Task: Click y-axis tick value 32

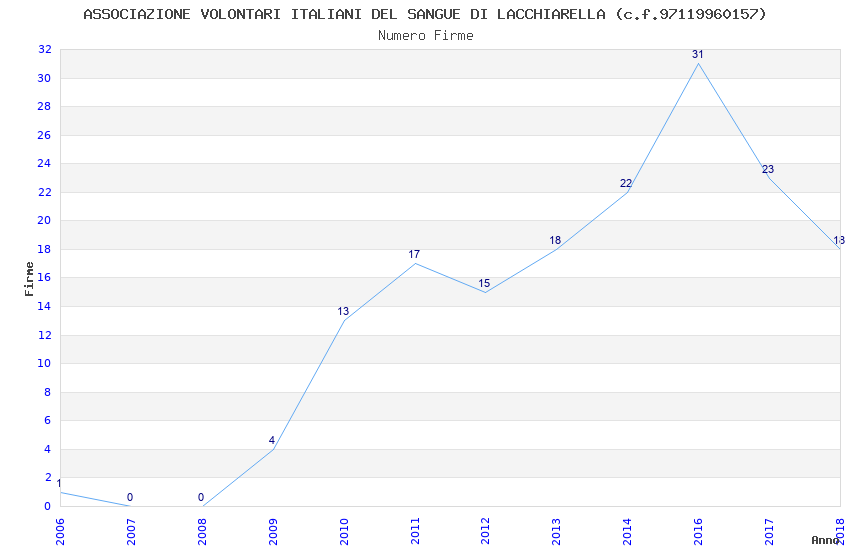Action: tap(44, 49)
